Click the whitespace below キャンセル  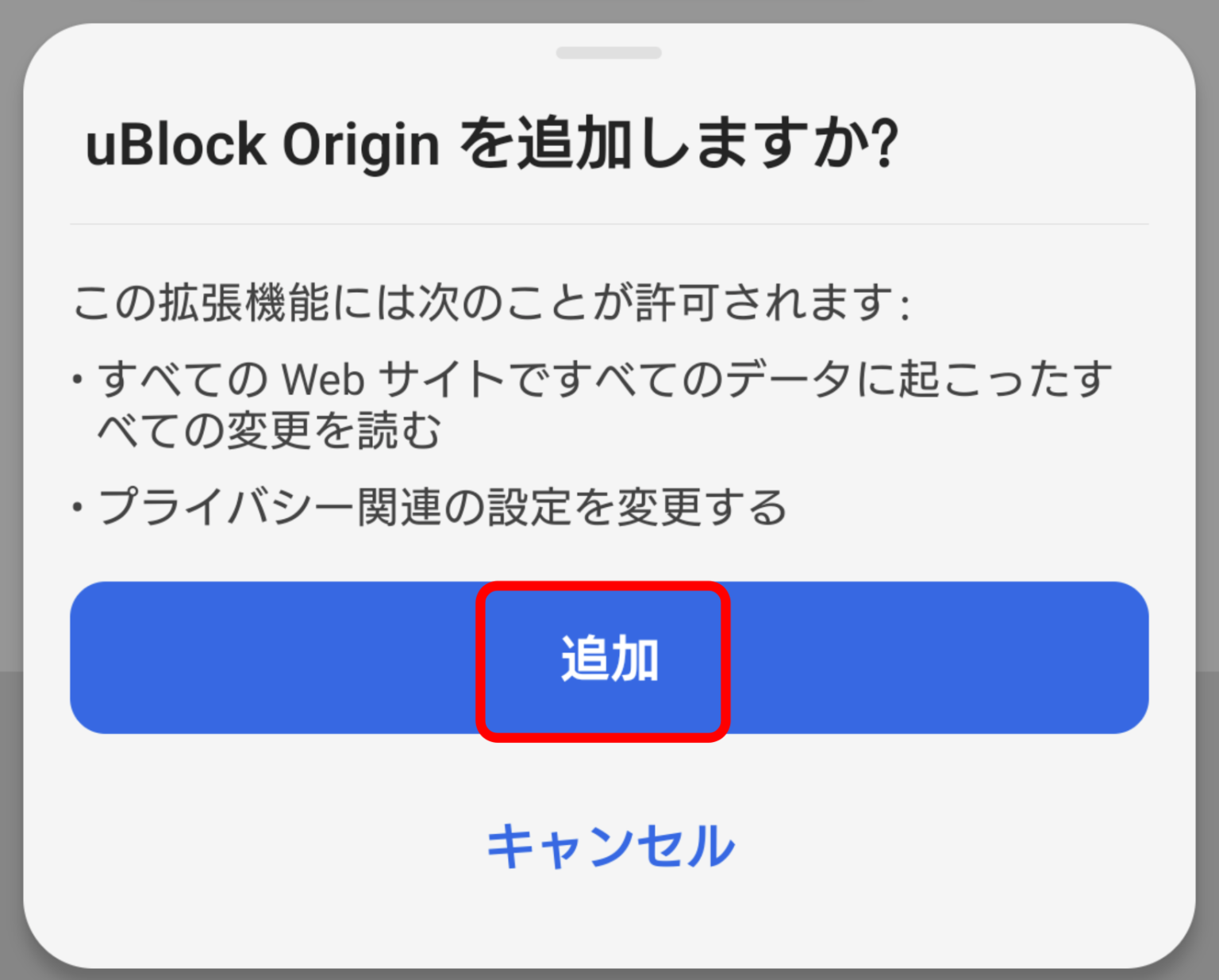(x=609, y=920)
